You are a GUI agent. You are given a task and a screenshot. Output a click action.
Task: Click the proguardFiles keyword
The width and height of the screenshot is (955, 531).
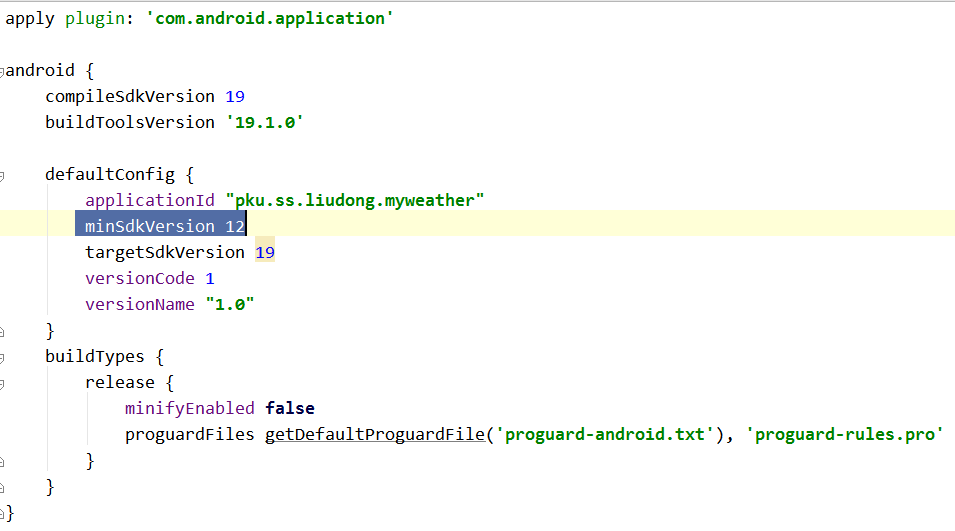coord(189,434)
